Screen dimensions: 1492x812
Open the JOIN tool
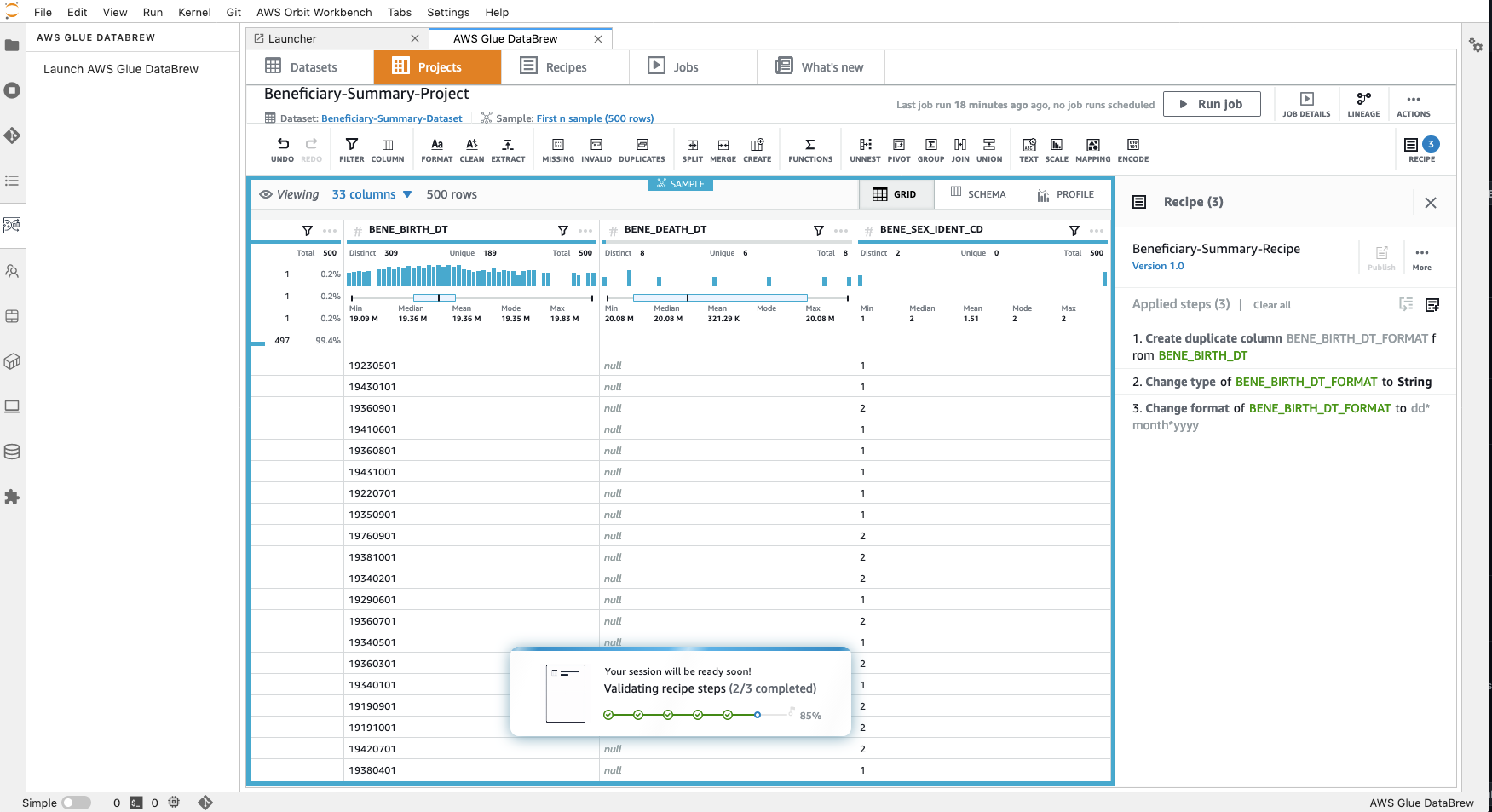[960, 149]
